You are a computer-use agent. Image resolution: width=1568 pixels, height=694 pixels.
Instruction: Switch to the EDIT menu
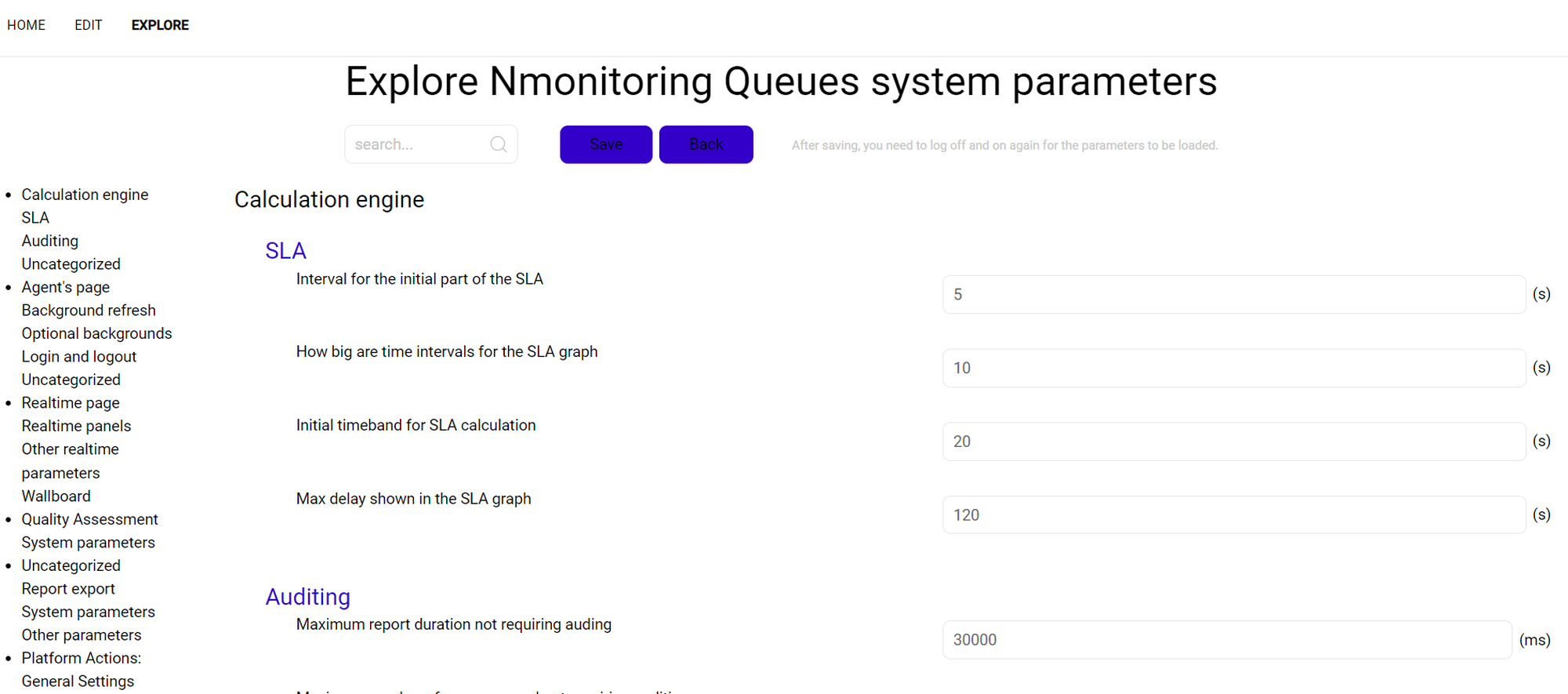tap(88, 25)
